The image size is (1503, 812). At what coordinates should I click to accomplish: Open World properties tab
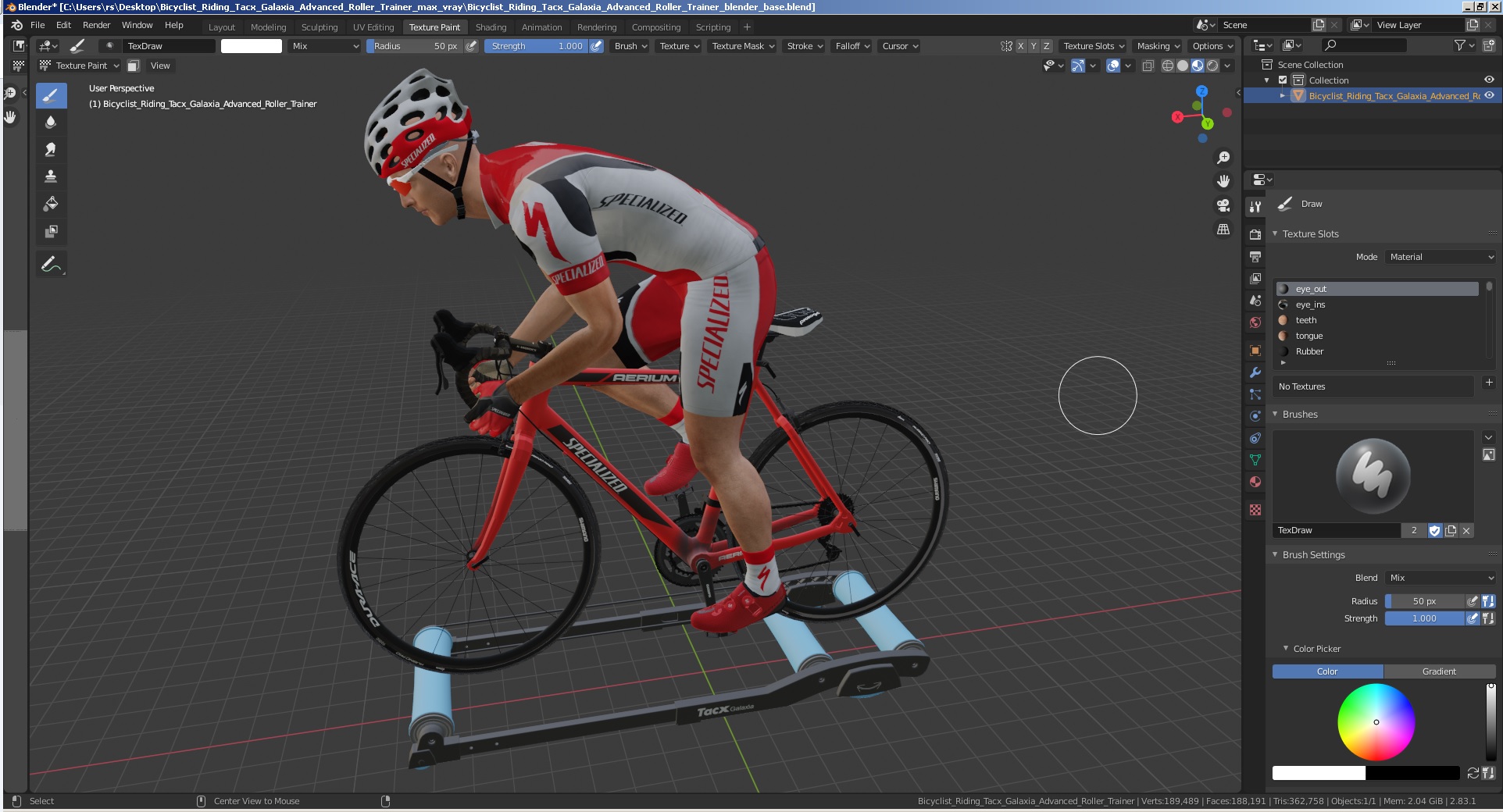click(x=1255, y=322)
